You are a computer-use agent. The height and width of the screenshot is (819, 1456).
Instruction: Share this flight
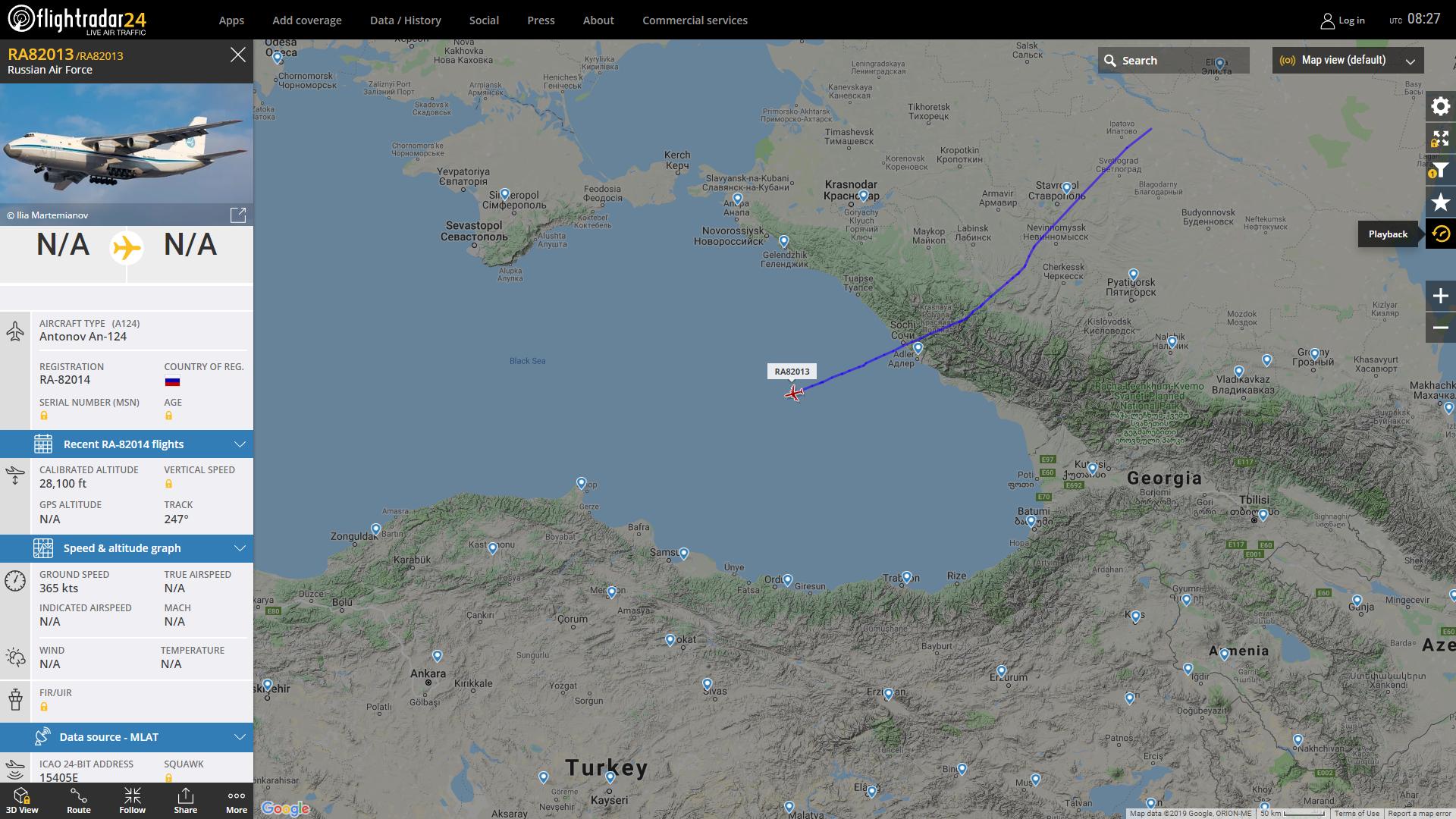185,801
